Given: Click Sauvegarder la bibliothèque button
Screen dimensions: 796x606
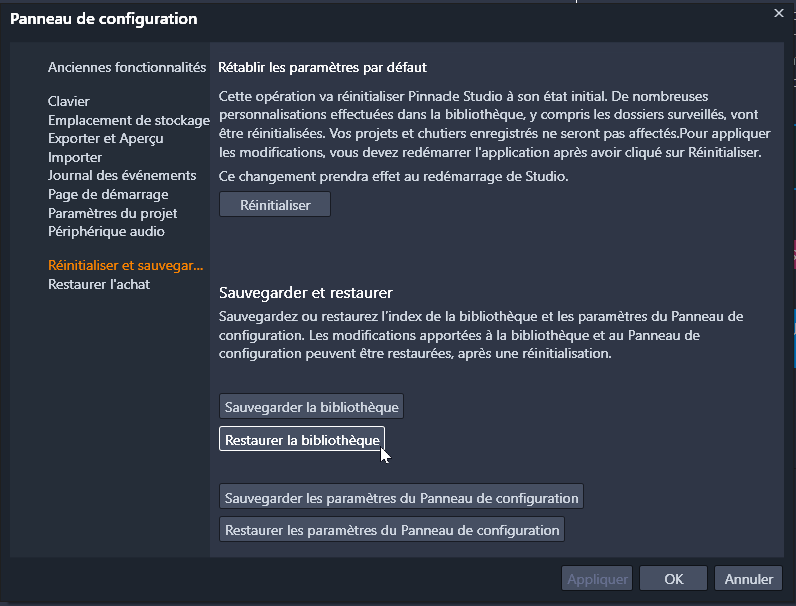Looking at the screenshot, I should coord(312,407).
